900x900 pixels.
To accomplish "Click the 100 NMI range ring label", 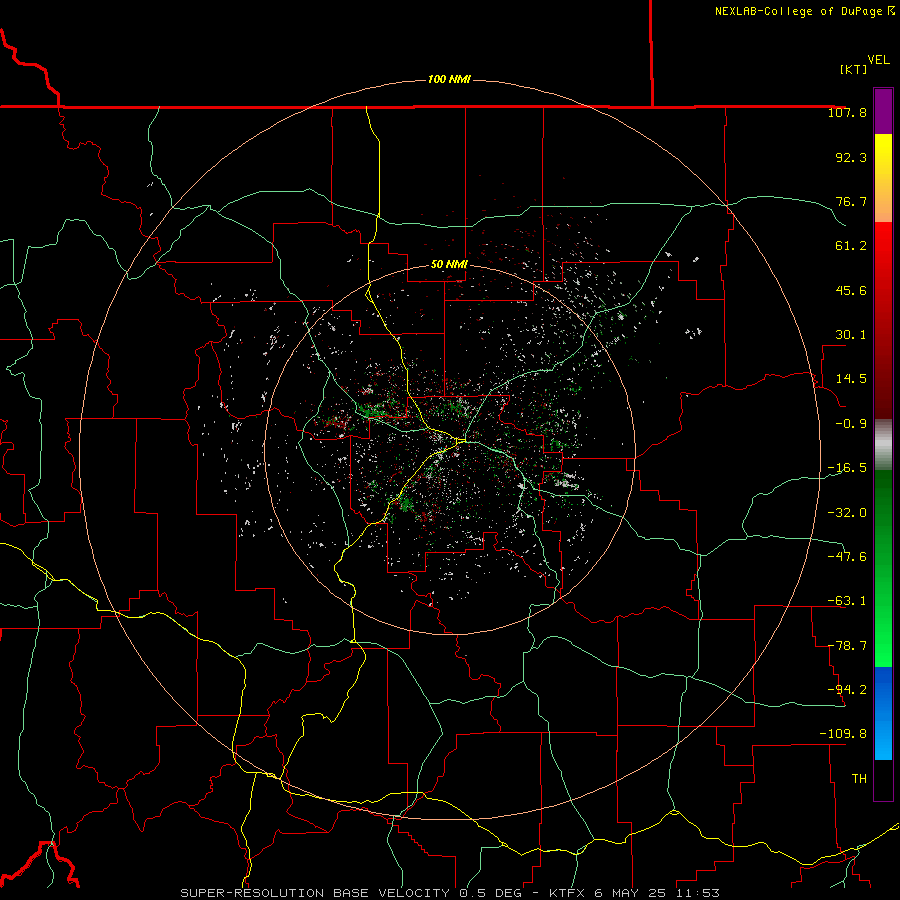I will 449,79.
